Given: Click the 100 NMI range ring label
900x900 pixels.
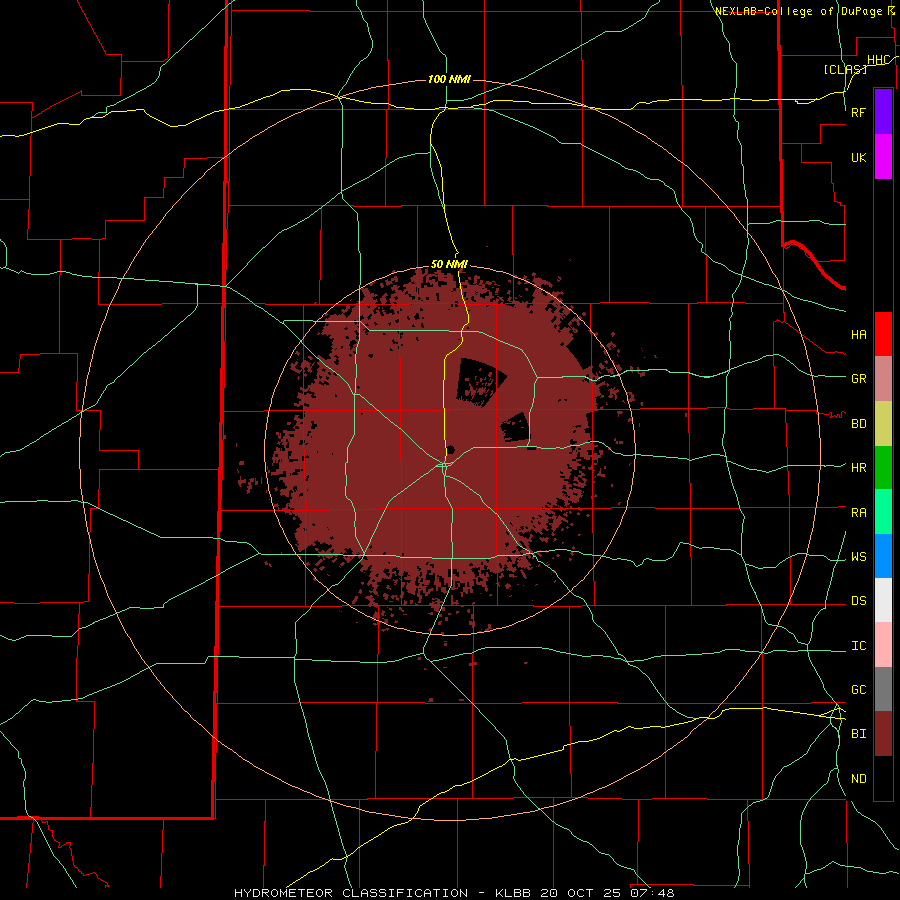Looking at the screenshot, I should (449, 79).
